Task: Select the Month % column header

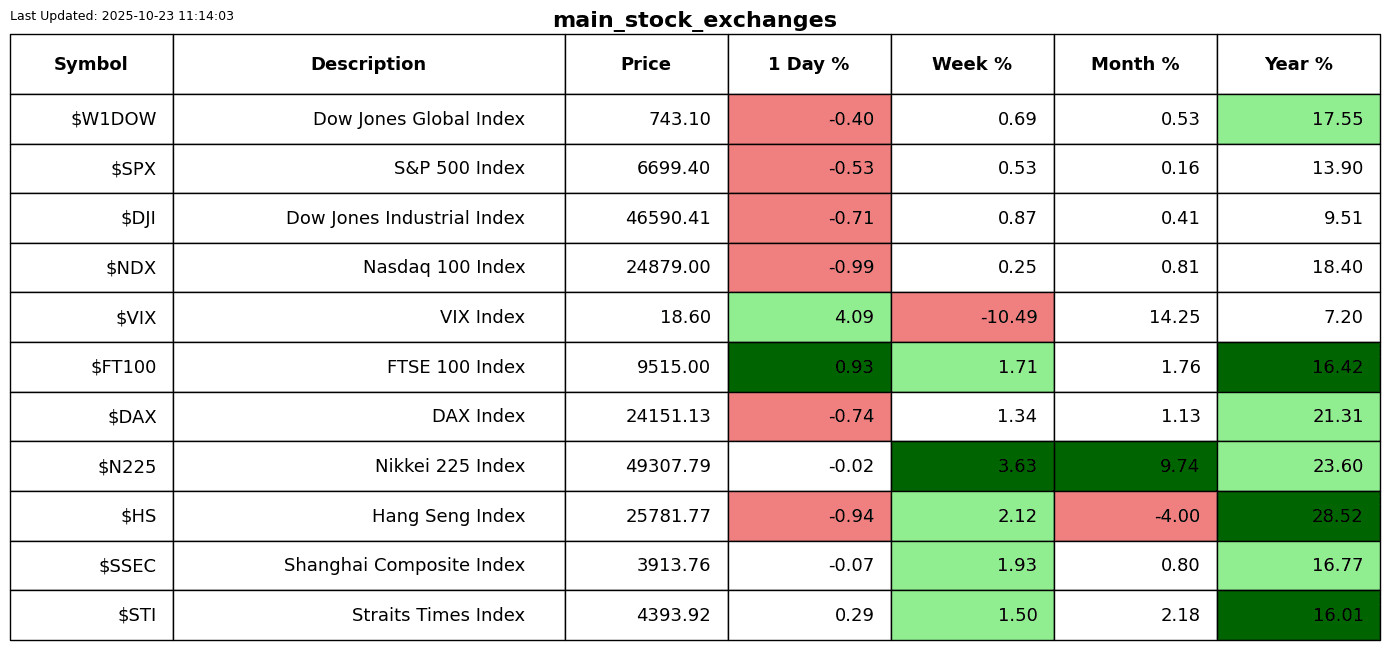Action: coord(1135,65)
